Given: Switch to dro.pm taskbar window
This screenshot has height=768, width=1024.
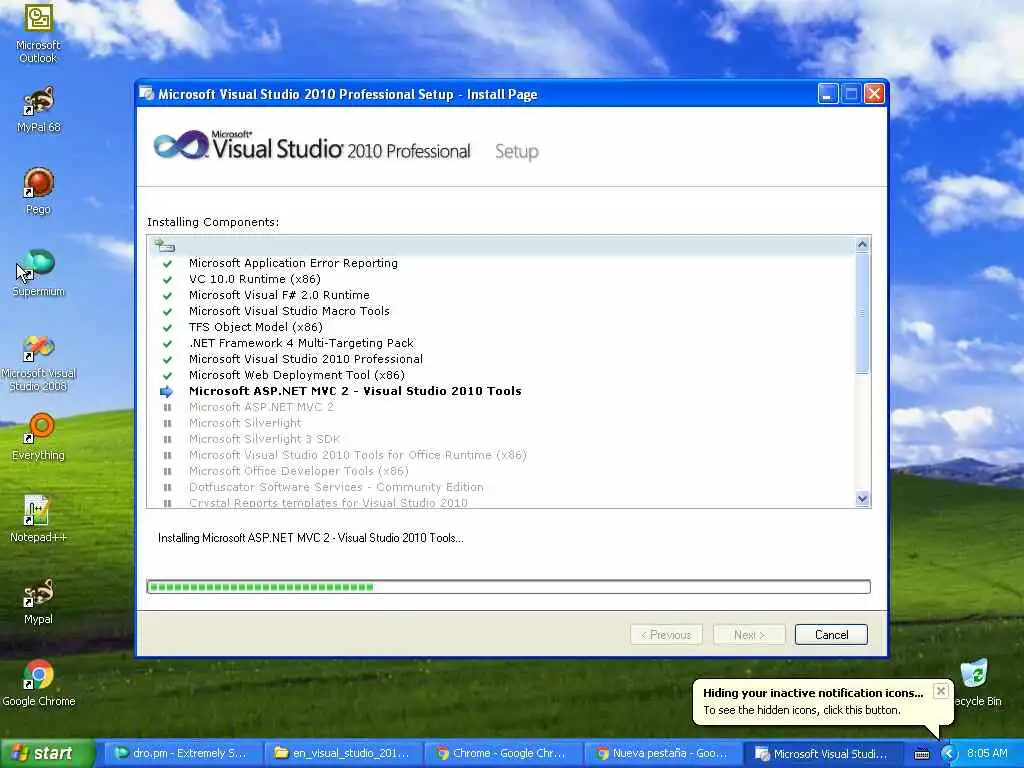Looking at the screenshot, I should pos(183,754).
